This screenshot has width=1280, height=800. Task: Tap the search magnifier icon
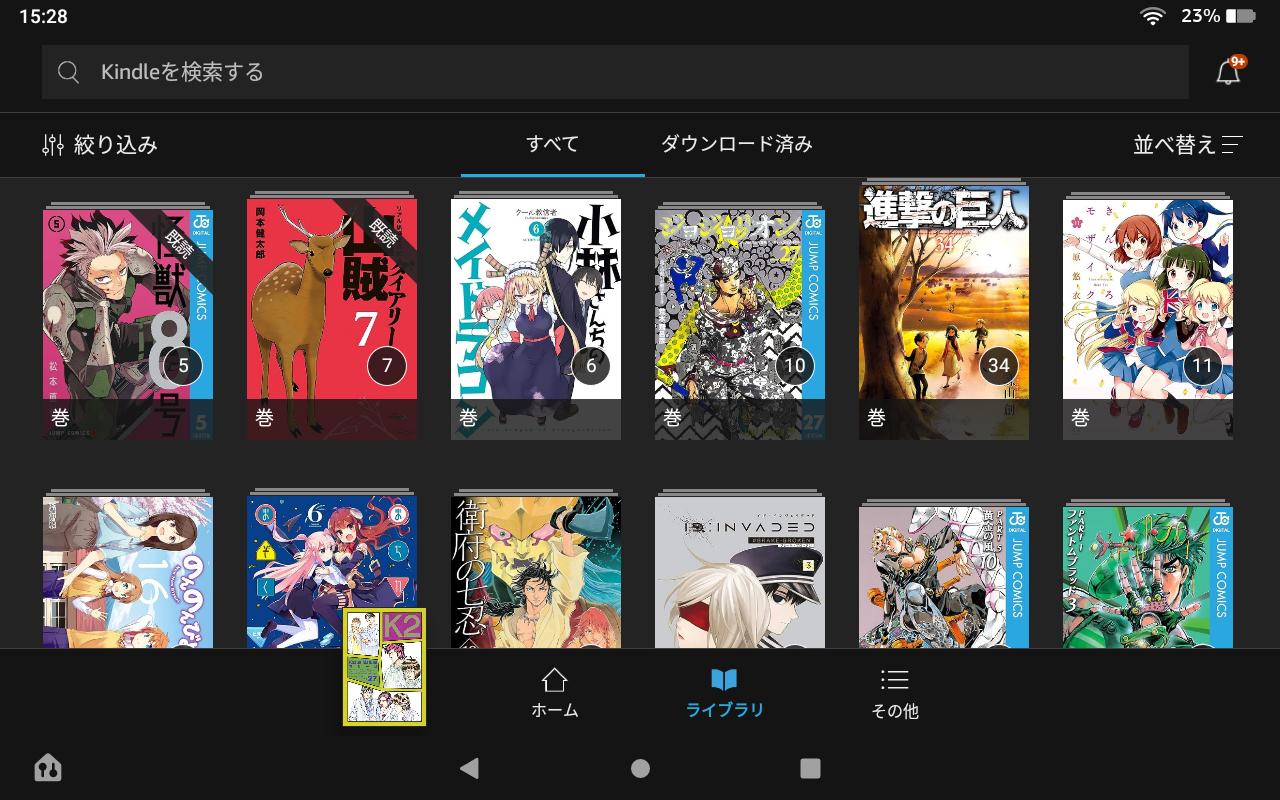(68, 72)
